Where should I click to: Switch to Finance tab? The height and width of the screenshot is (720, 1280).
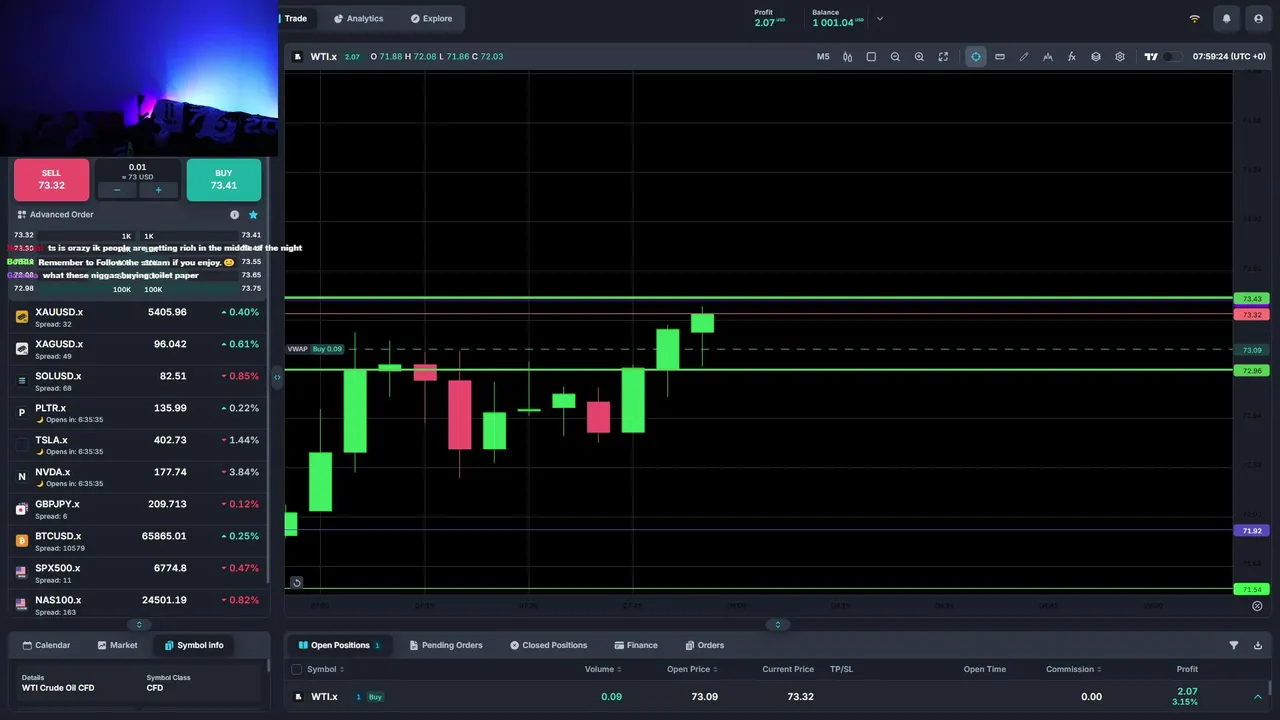636,645
